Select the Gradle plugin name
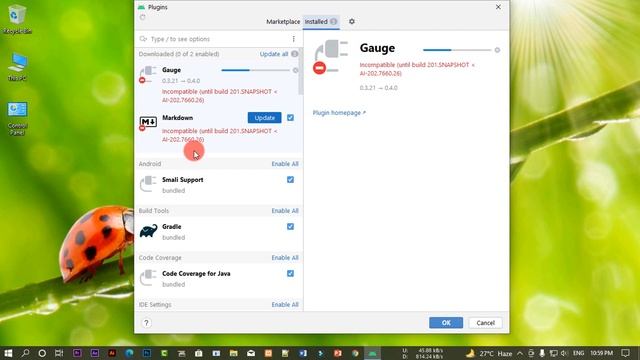 tap(171, 227)
